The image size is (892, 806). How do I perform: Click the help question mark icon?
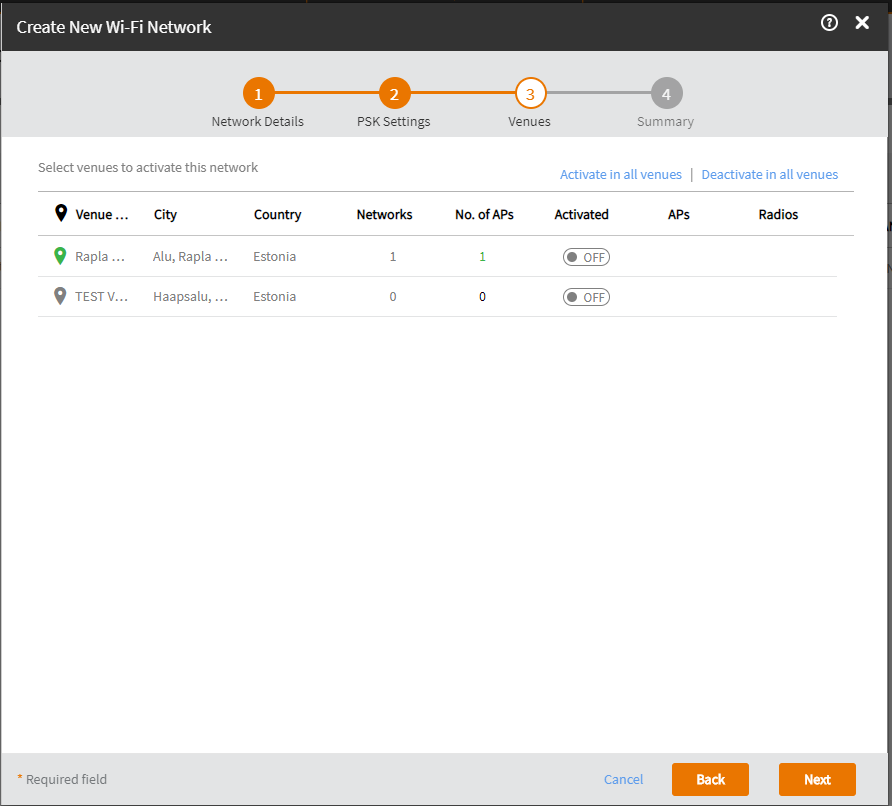tap(829, 23)
